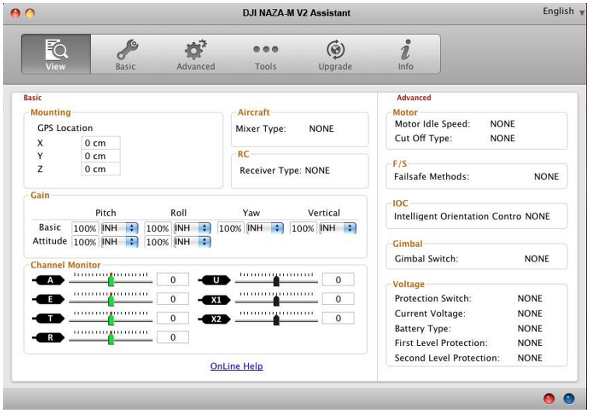Click the channel U value field
The width and height of the screenshot is (590, 412).
(338, 280)
